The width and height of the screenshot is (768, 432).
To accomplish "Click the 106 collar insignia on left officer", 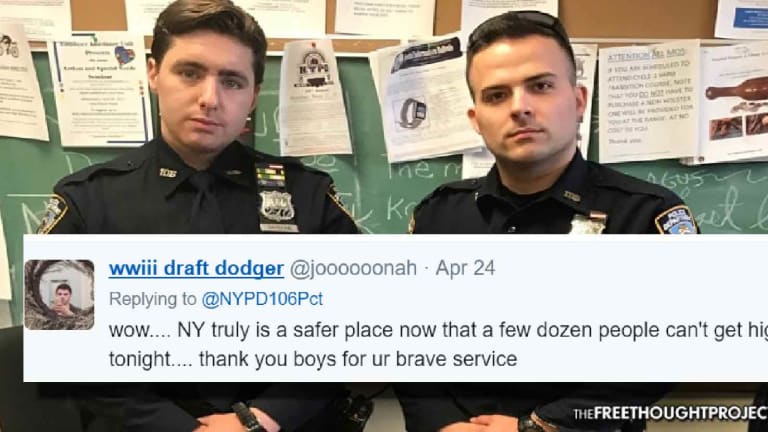I will click(168, 172).
